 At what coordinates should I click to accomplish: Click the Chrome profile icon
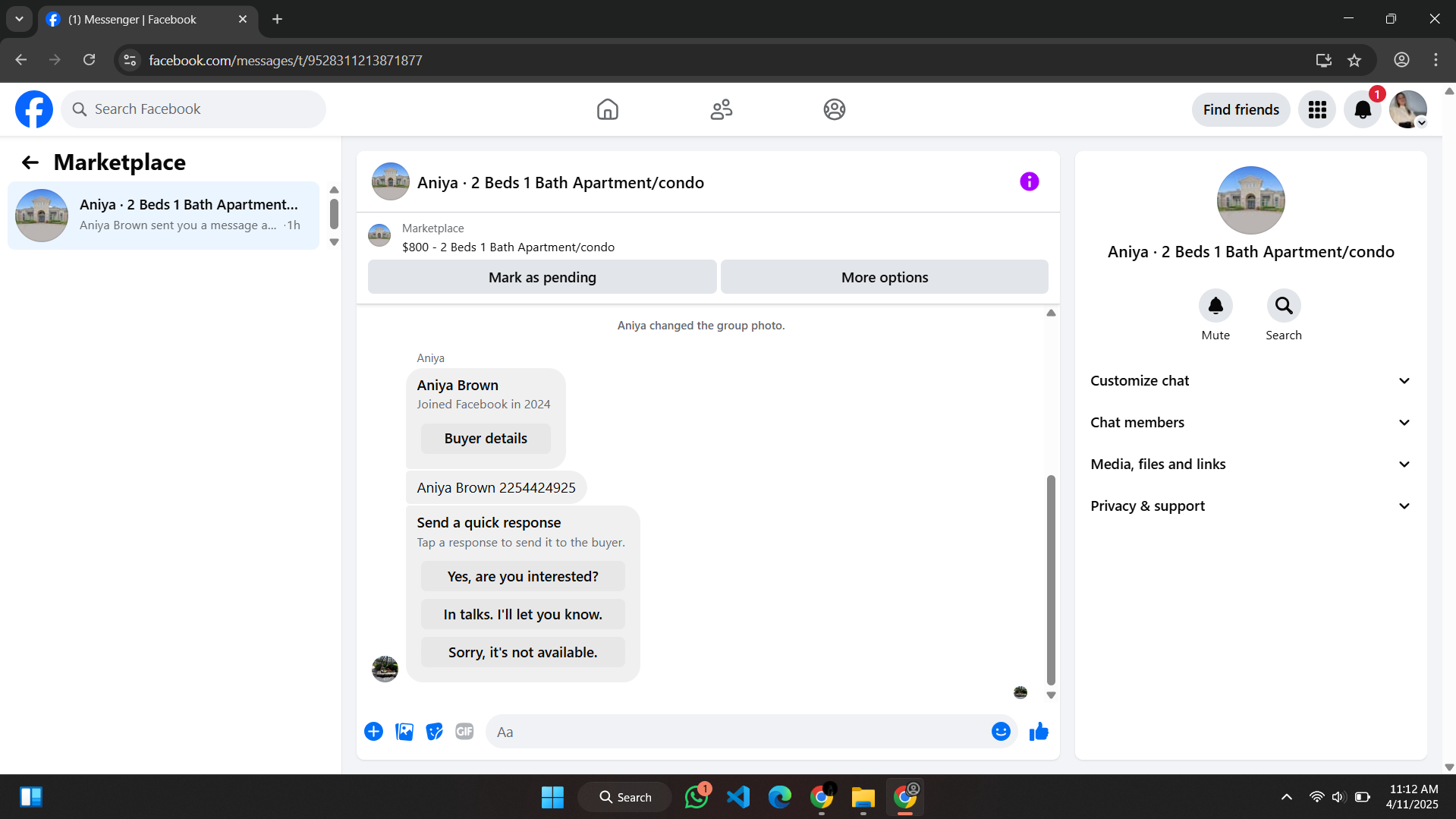pyautogui.click(x=1401, y=60)
